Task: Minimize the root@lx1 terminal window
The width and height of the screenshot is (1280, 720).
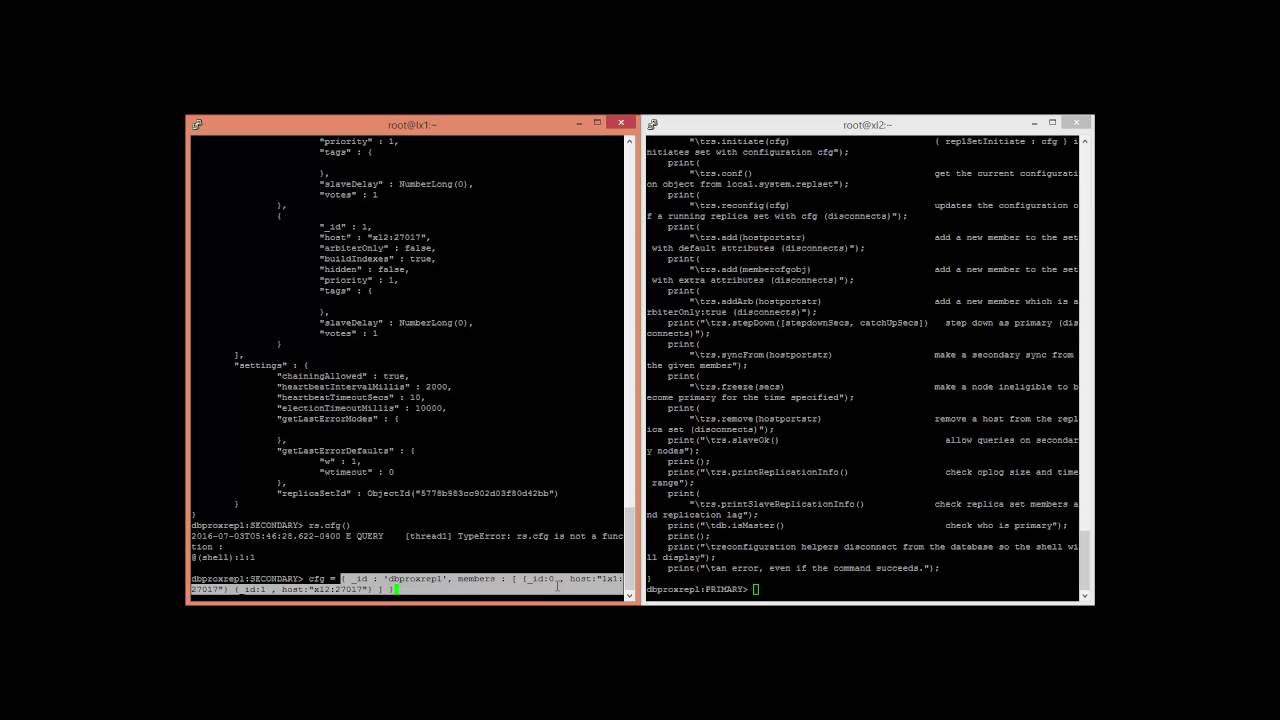Action: [579, 123]
